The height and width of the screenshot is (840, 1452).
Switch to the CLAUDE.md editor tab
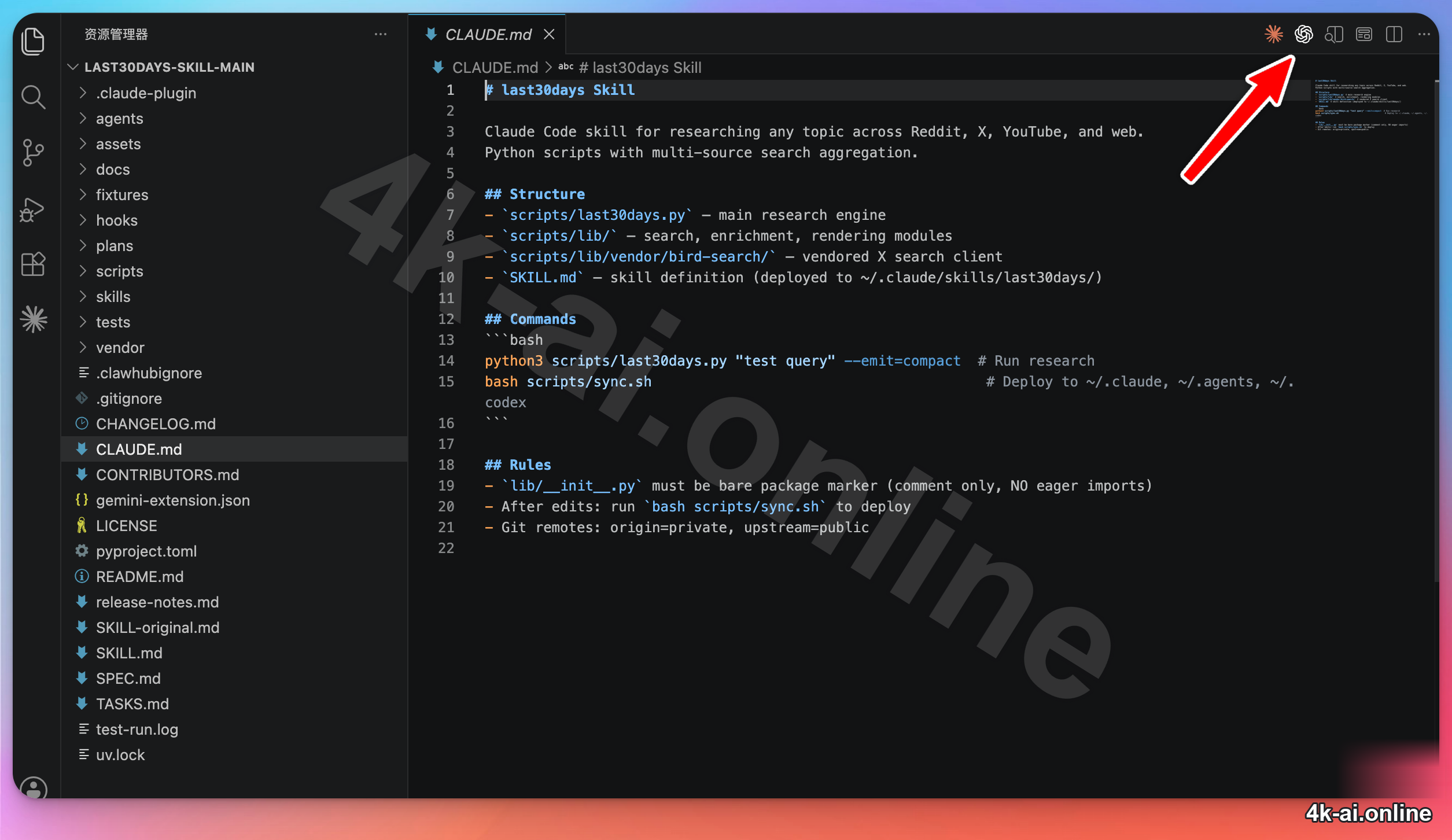(487, 35)
